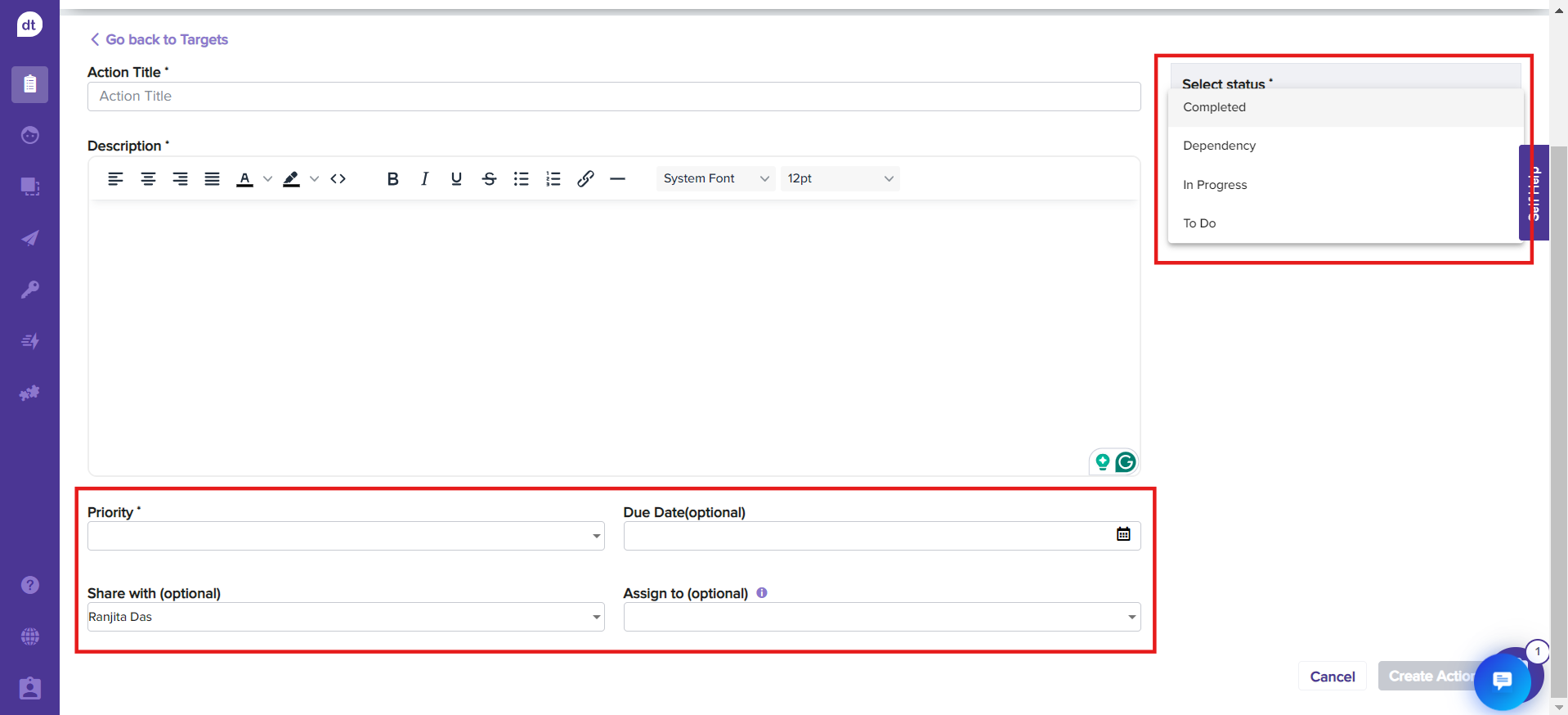Toggle Underline formatting icon
The height and width of the screenshot is (715, 1568).
coord(456,179)
